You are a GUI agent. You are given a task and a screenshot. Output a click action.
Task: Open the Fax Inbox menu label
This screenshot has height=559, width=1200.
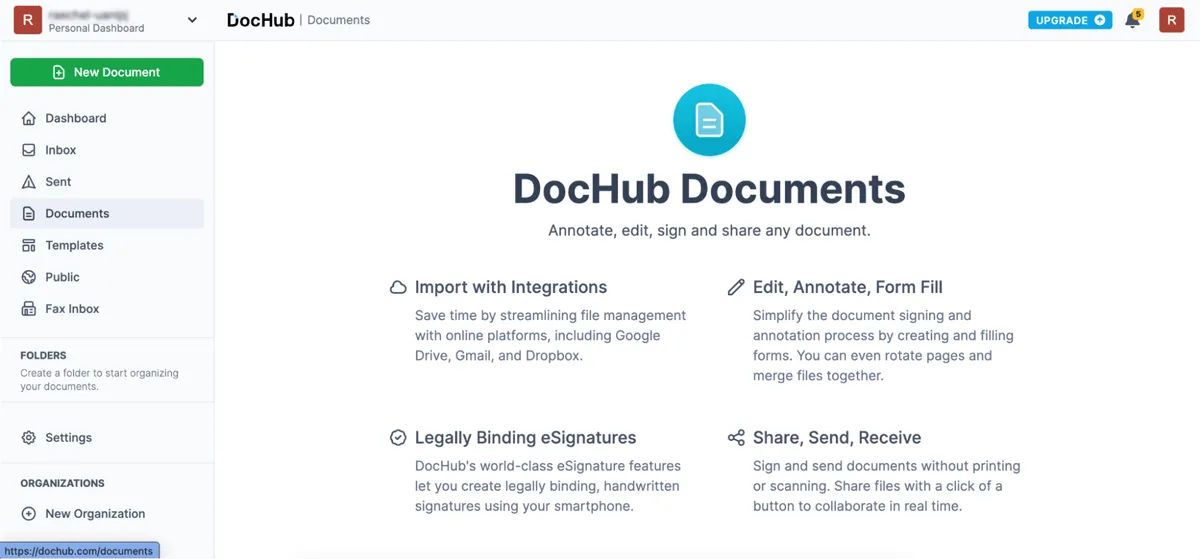coord(72,309)
